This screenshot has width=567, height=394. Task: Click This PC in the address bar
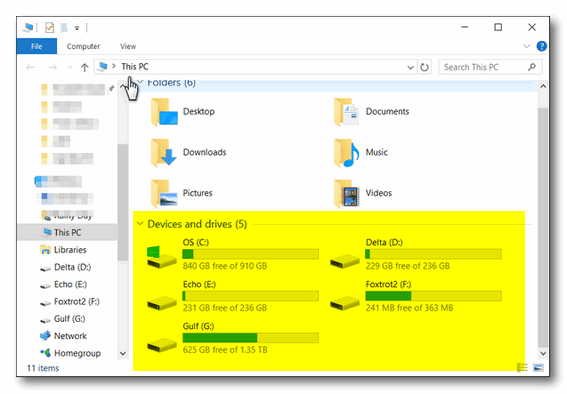click(x=135, y=67)
